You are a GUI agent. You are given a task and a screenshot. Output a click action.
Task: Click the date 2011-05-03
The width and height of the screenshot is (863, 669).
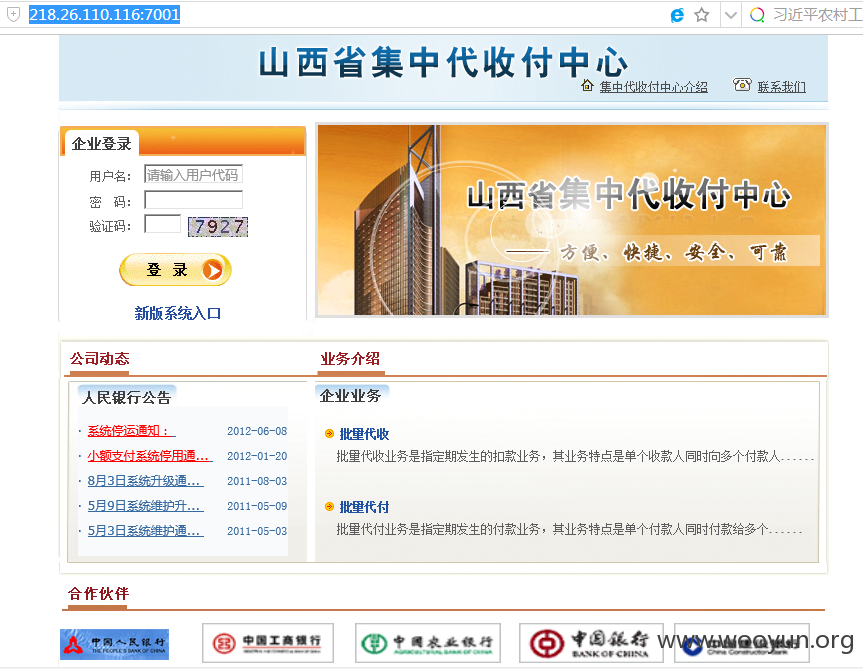[x=257, y=531]
